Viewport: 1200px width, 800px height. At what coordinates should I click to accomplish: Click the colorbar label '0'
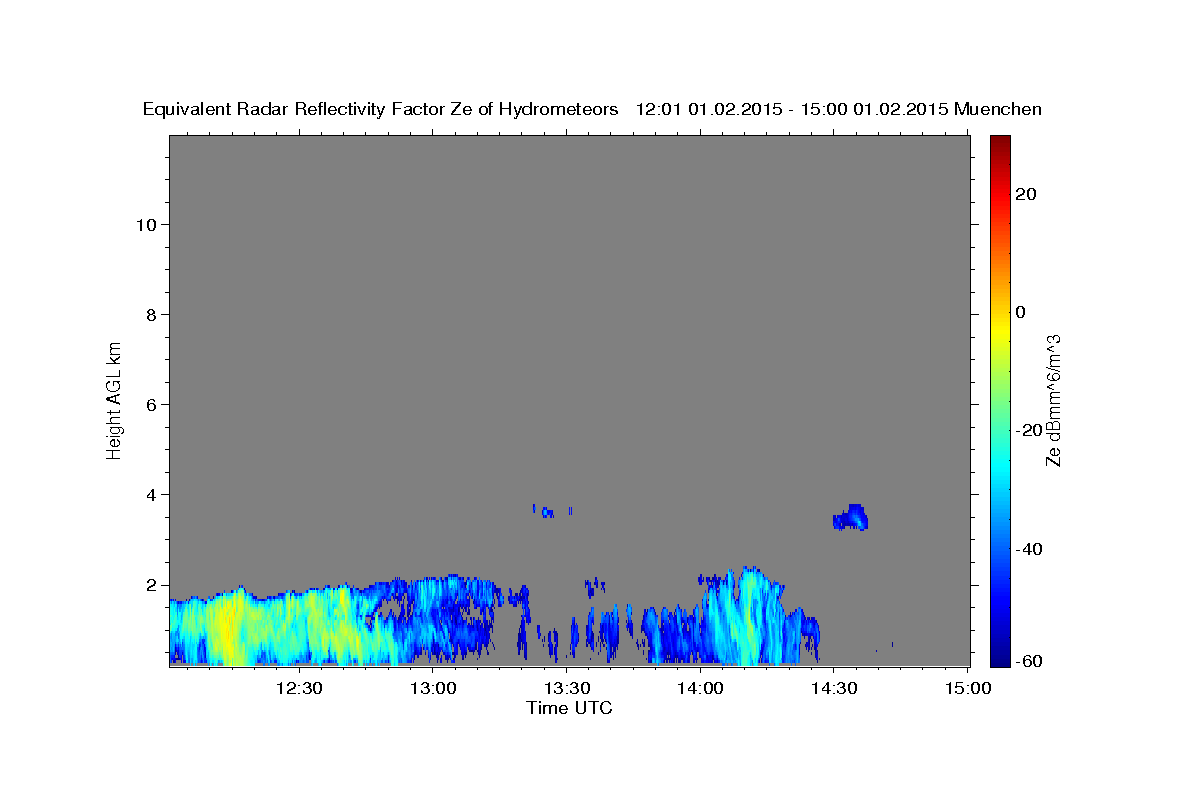point(1021,312)
